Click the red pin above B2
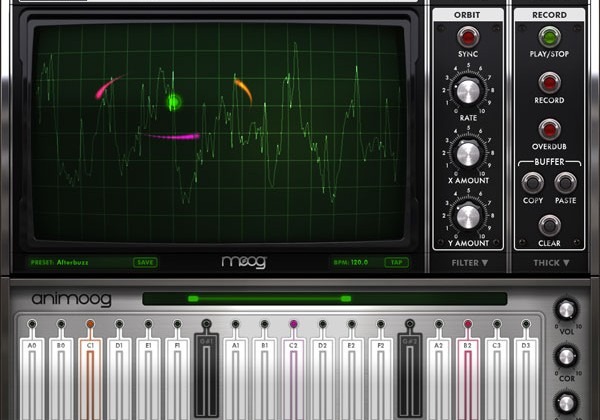Image resolution: width=600 pixels, height=420 pixels. click(x=468, y=324)
